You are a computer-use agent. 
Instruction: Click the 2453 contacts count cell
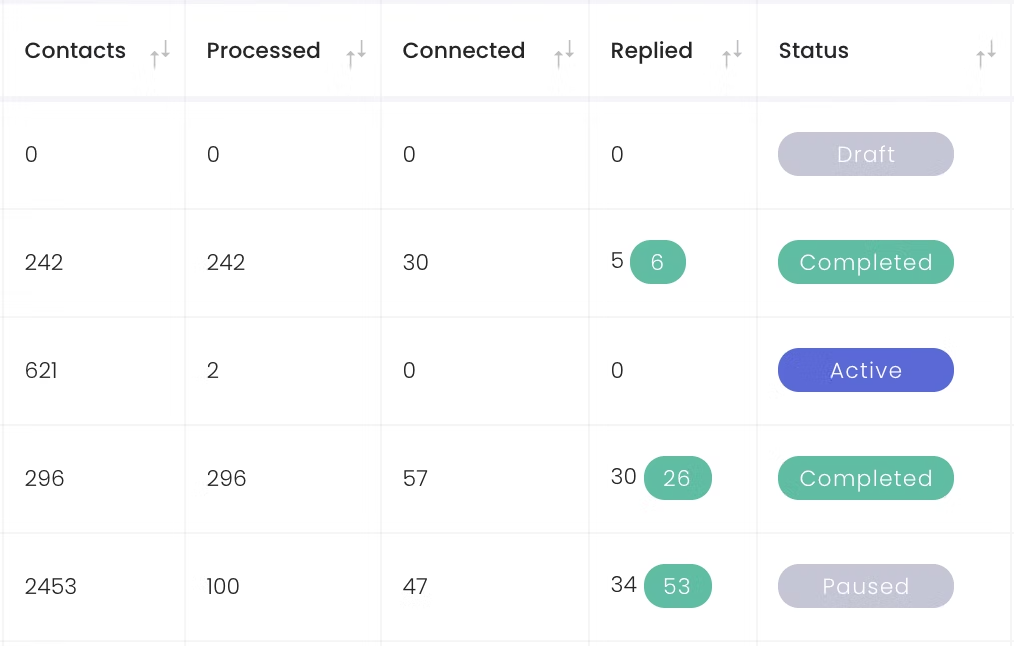[51, 586]
